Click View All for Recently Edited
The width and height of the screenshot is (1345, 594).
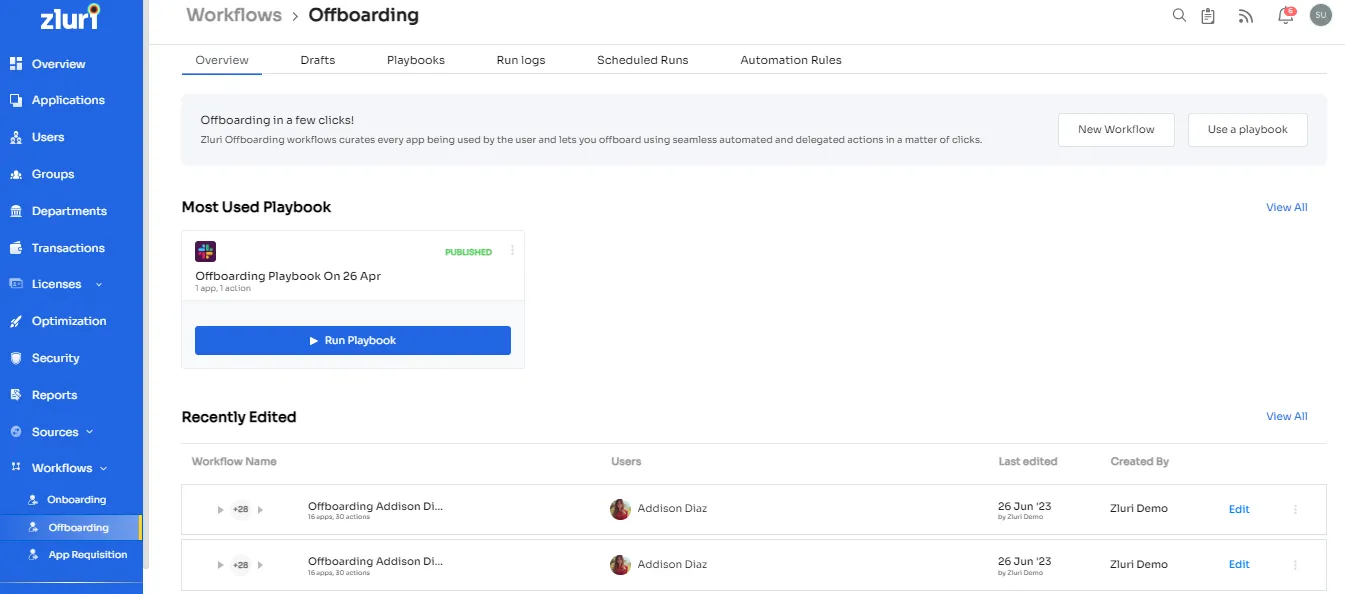click(1287, 416)
